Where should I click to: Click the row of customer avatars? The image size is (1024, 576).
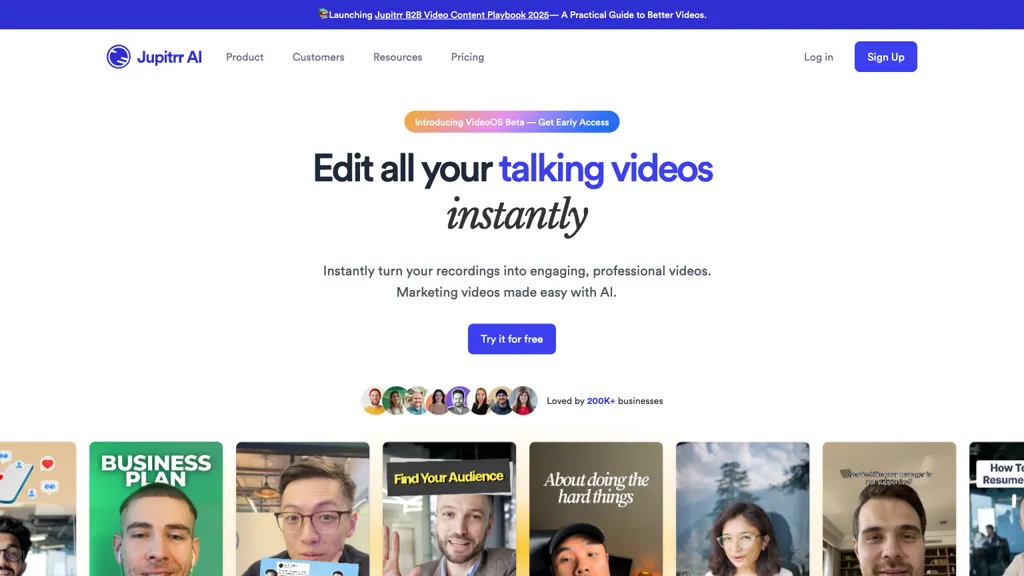[x=449, y=400]
